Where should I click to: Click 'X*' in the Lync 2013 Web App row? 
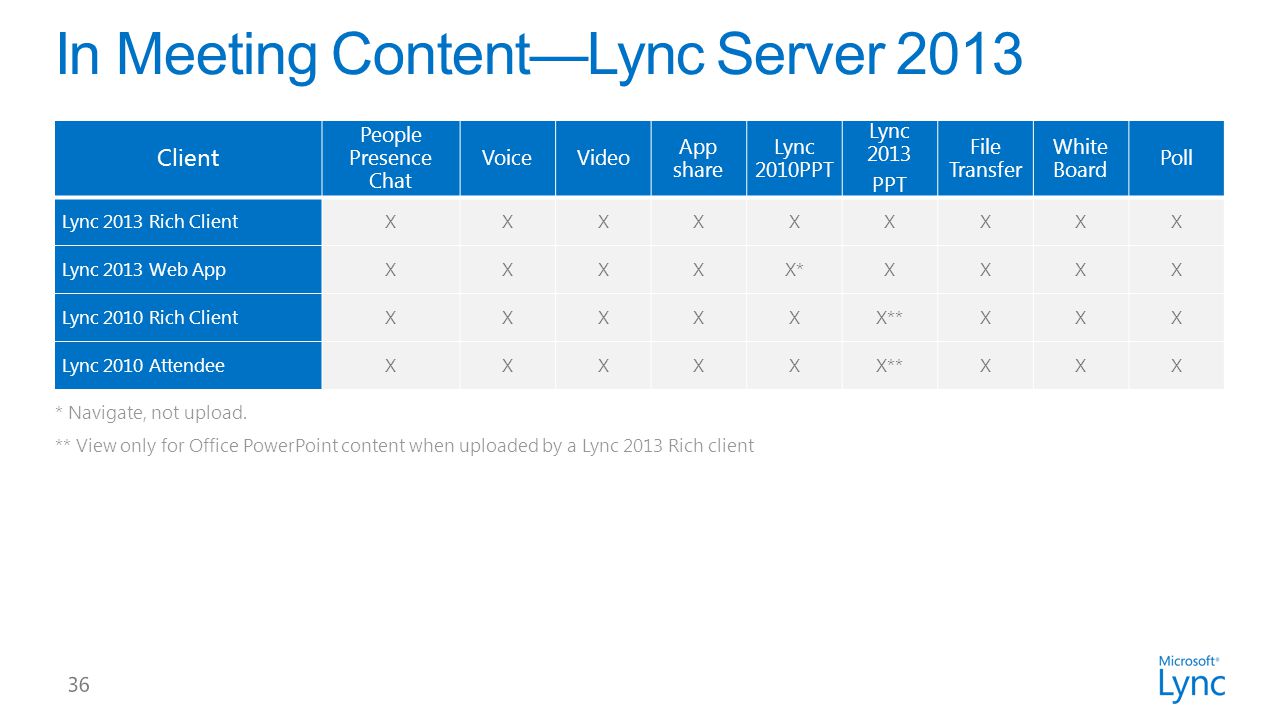[x=794, y=270]
